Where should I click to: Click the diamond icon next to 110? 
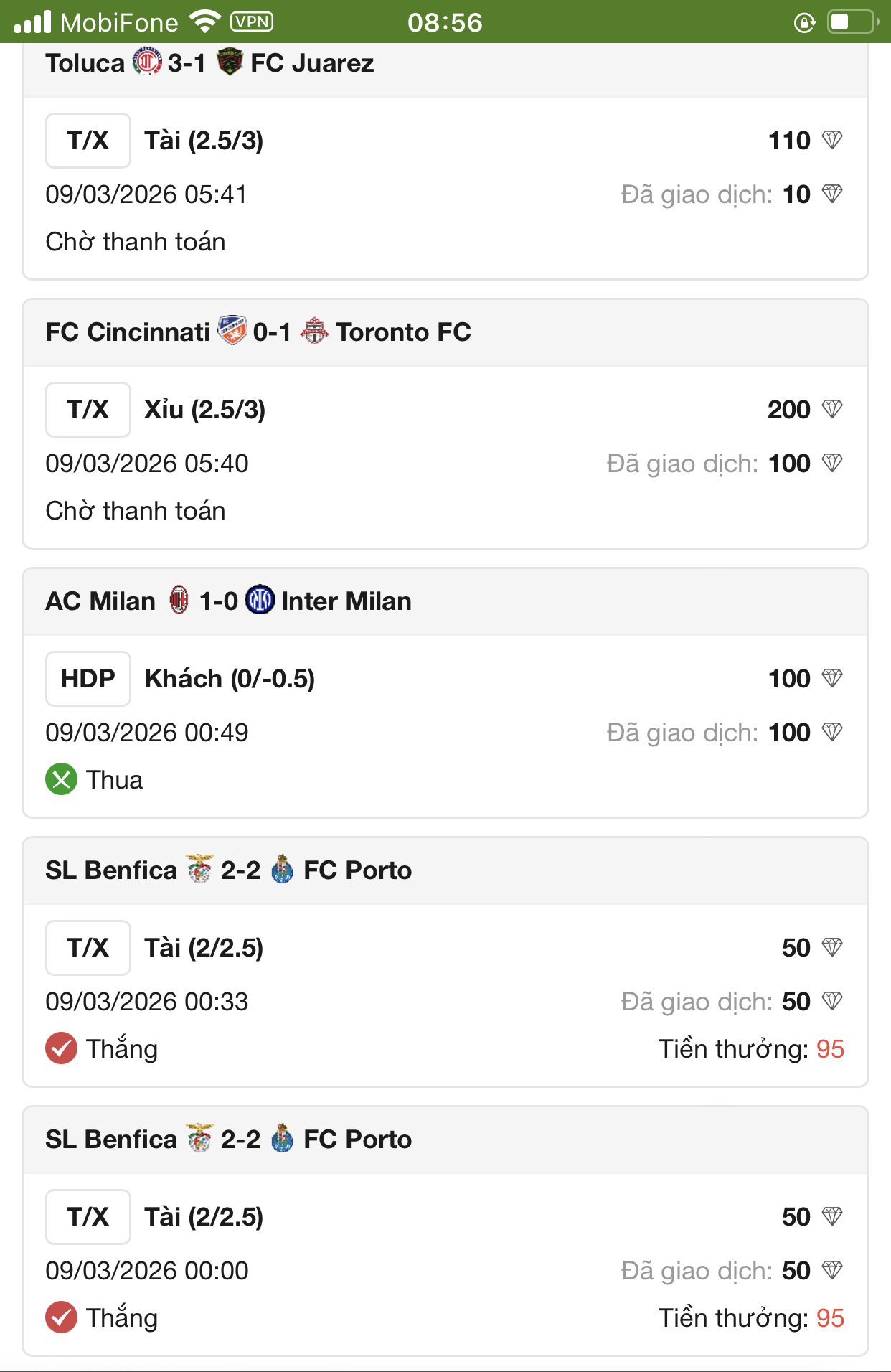tap(832, 140)
